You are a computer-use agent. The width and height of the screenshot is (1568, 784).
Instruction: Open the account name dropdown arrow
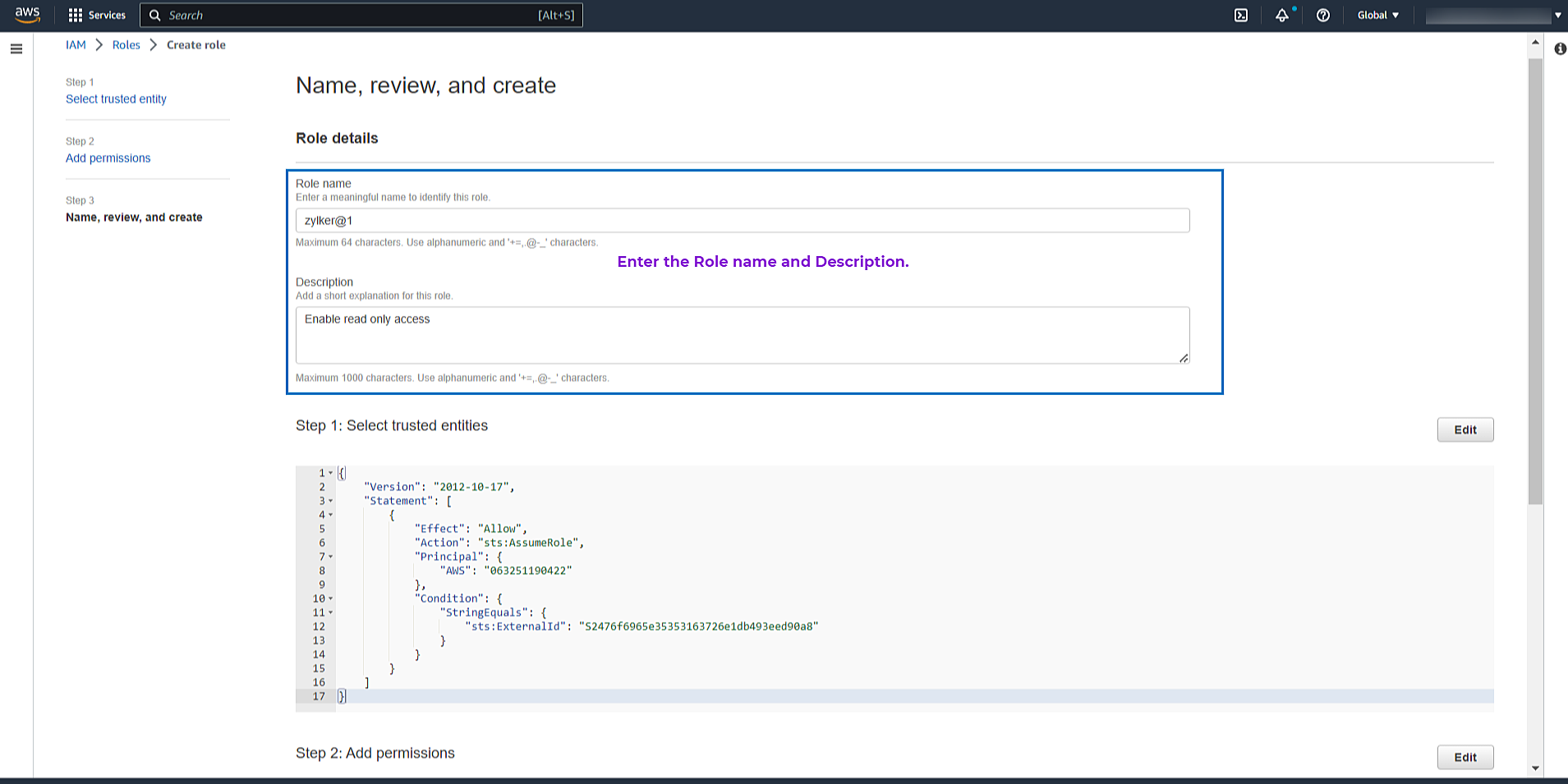1557,15
